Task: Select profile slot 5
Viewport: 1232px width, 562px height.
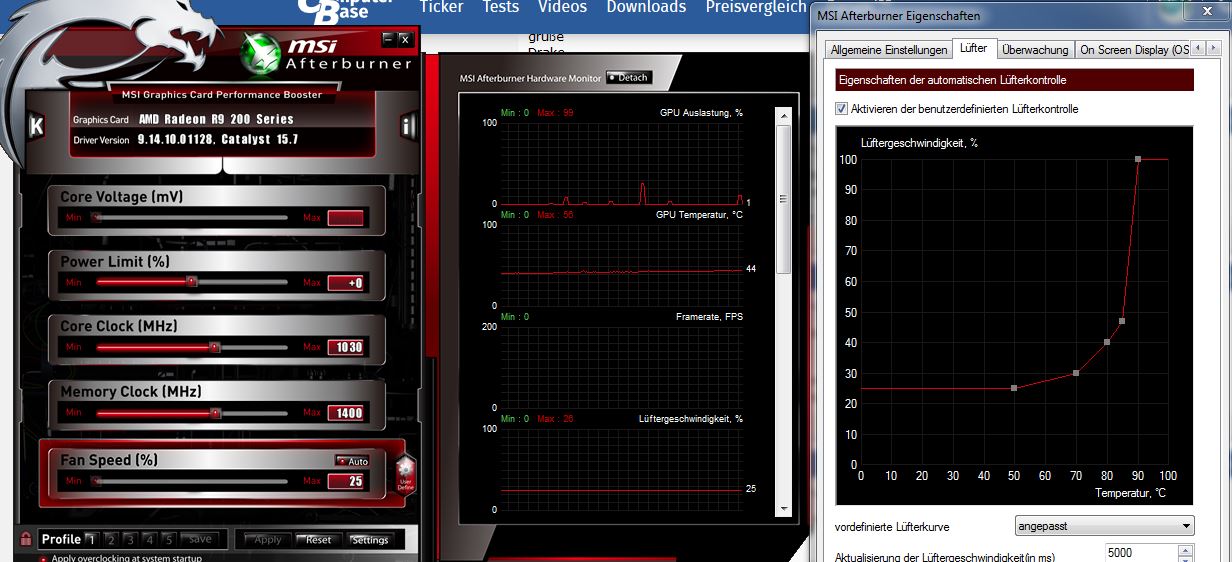Action: [x=168, y=539]
